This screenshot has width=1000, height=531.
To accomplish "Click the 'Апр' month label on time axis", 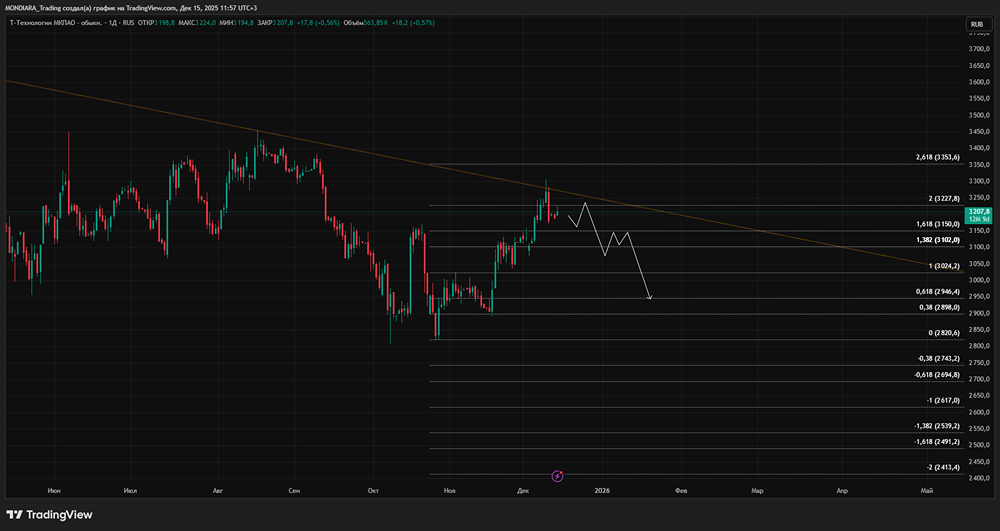I will click(842, 491).
